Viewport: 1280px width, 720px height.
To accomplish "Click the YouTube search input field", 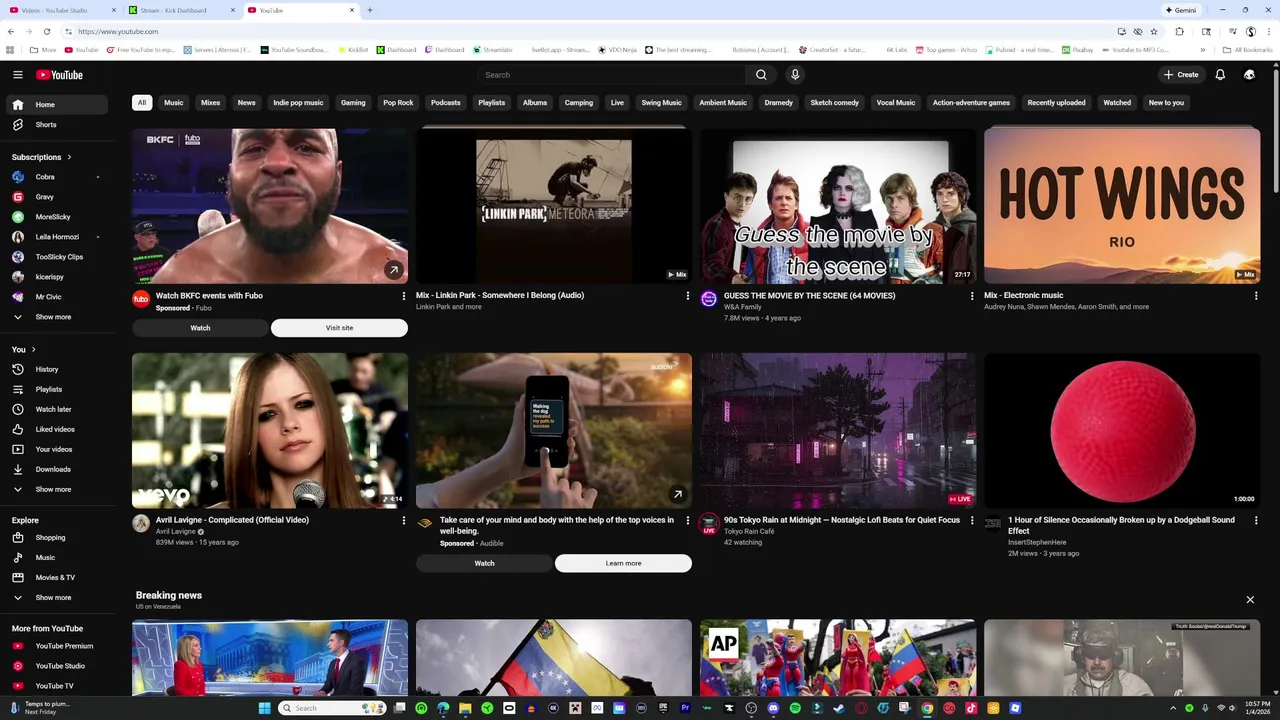I will pos(611,75).
